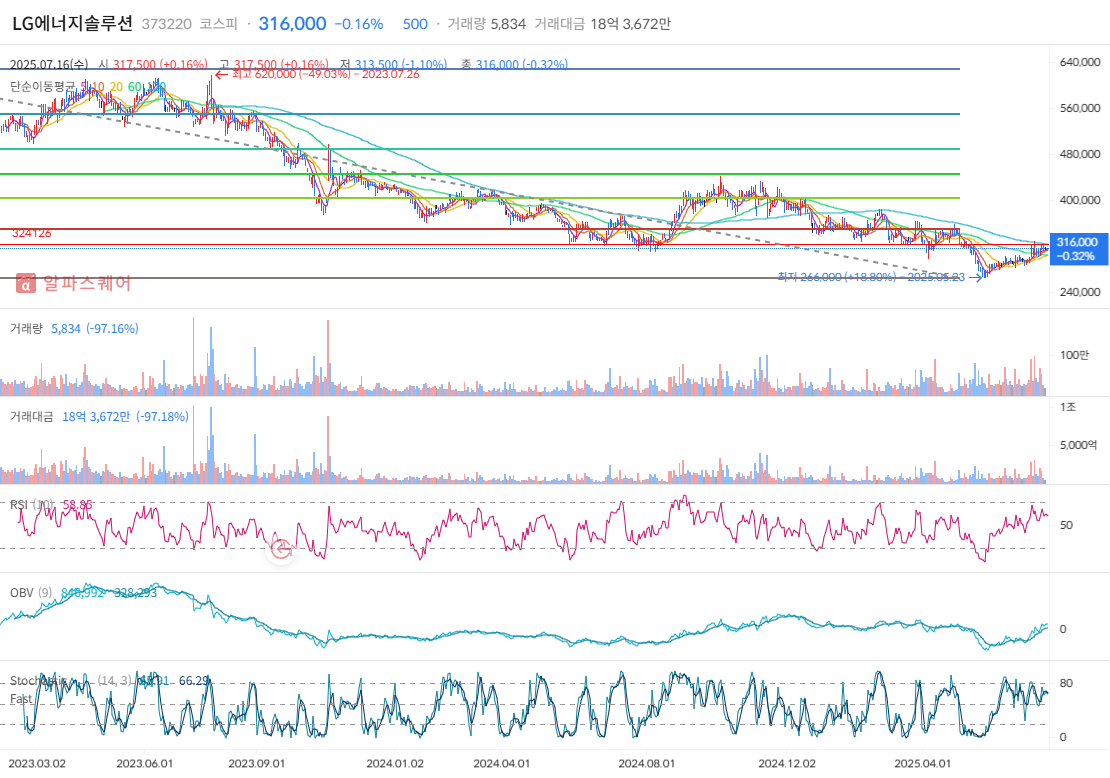Click the OBV (9) indicator label

pyautogui.click(x=31, y=593)
